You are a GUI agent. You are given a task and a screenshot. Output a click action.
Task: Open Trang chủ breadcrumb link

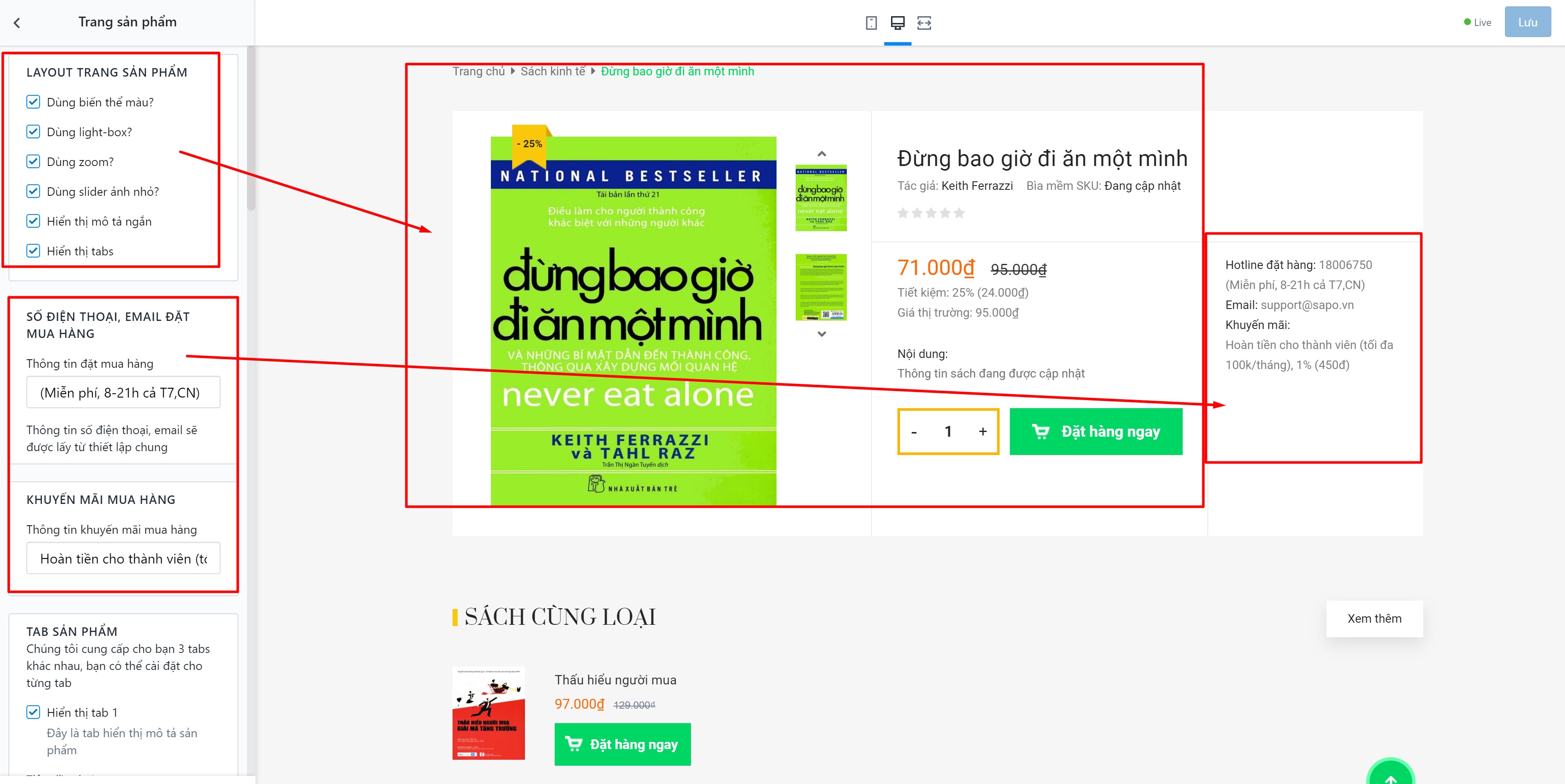click(x=478, y=71)
